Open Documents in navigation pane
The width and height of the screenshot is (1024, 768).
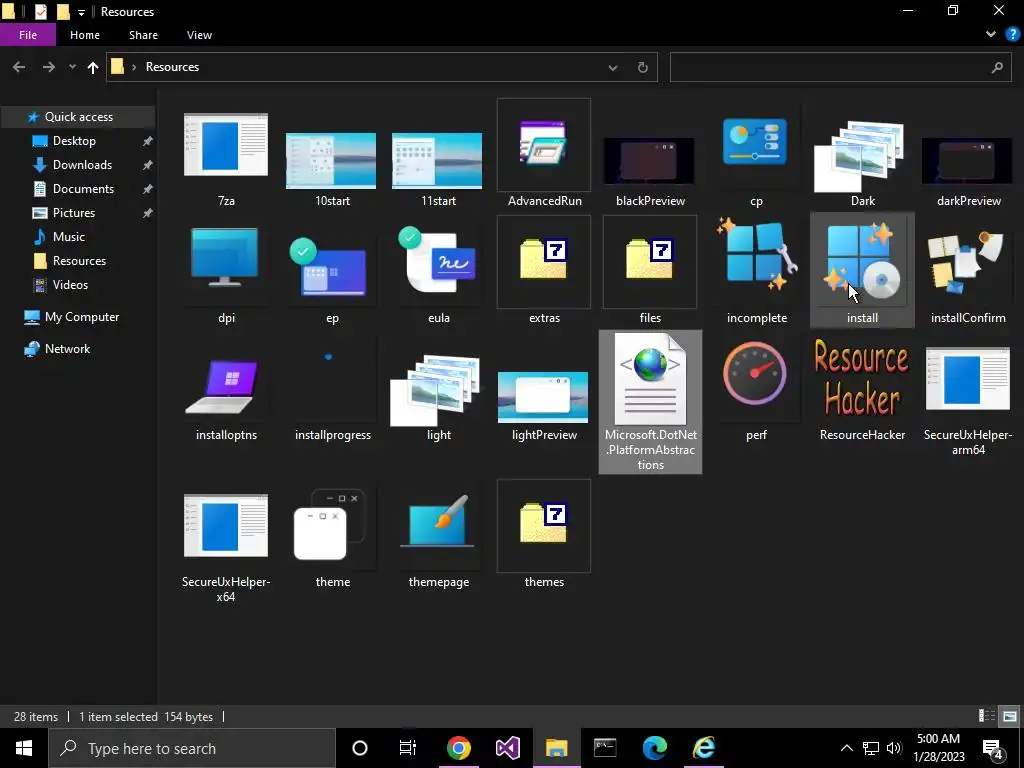(83, 189)
